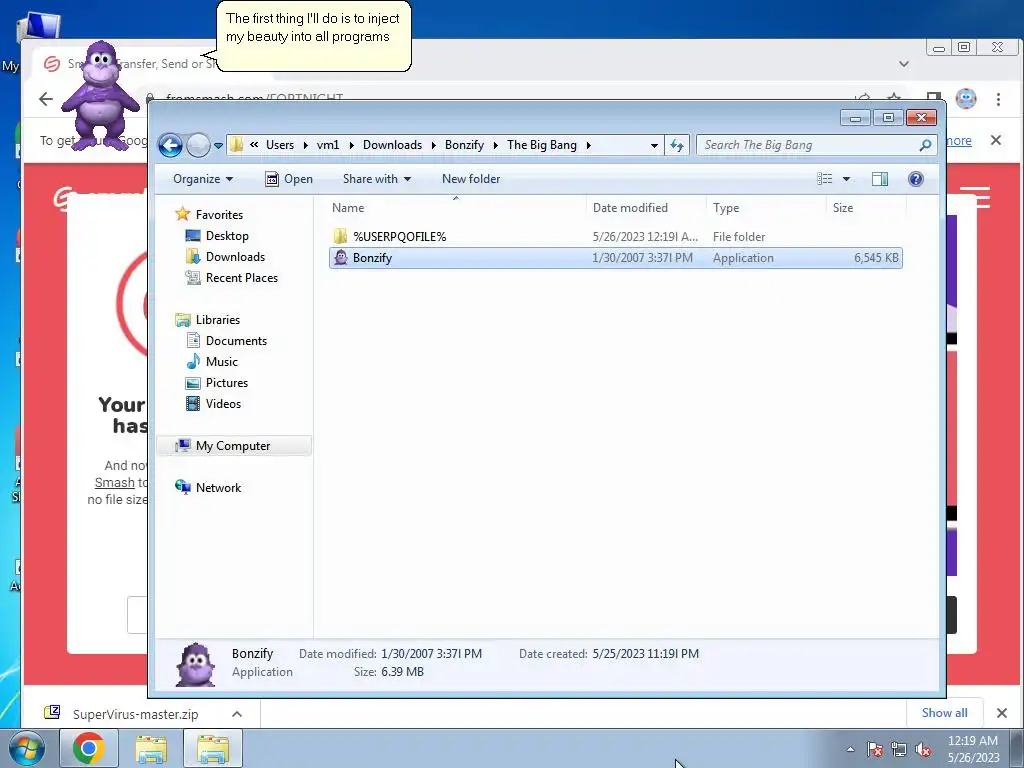Viewport: 1024px width, 768px height.
Task: Open Explorer help icon
Action: click(x=916, y=179)
